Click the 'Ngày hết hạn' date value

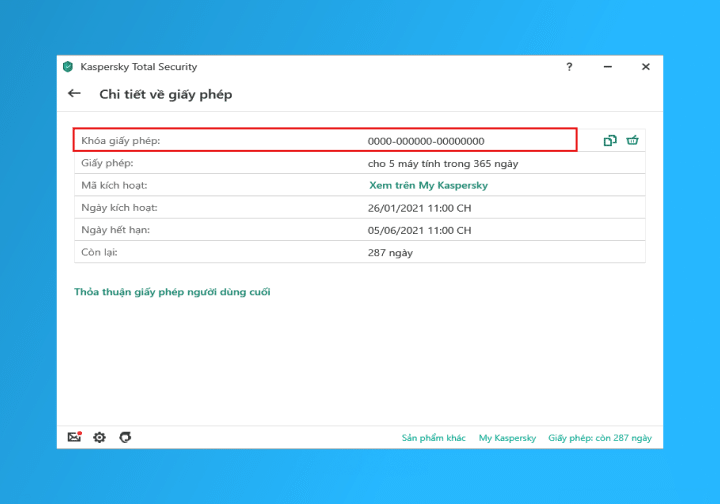pyautogui.click(x=419, y=230)
